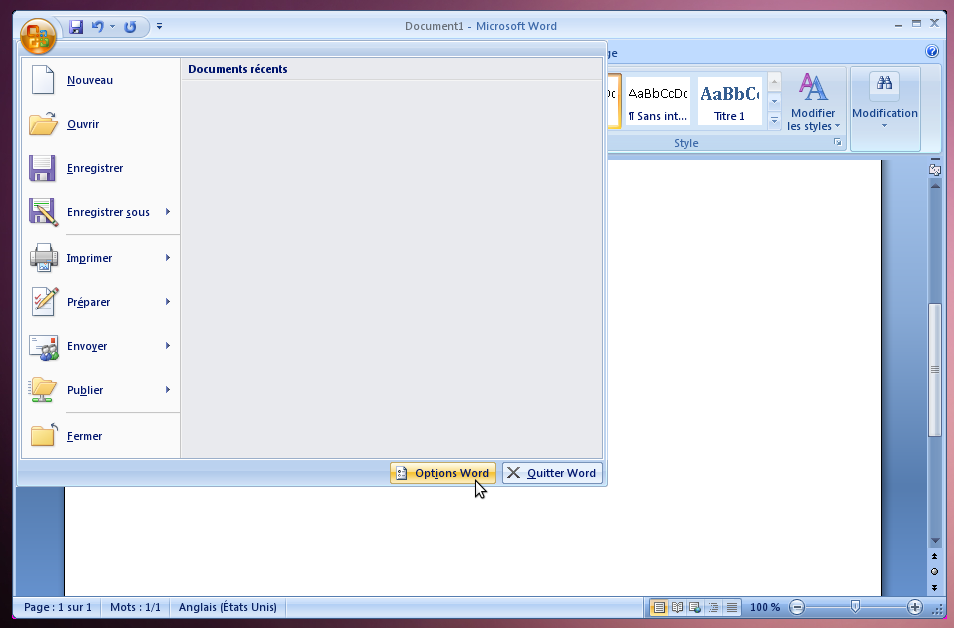Click the Redo icon in Quick Access toolbar
The image size is (954, 628).
click(130, 27)
